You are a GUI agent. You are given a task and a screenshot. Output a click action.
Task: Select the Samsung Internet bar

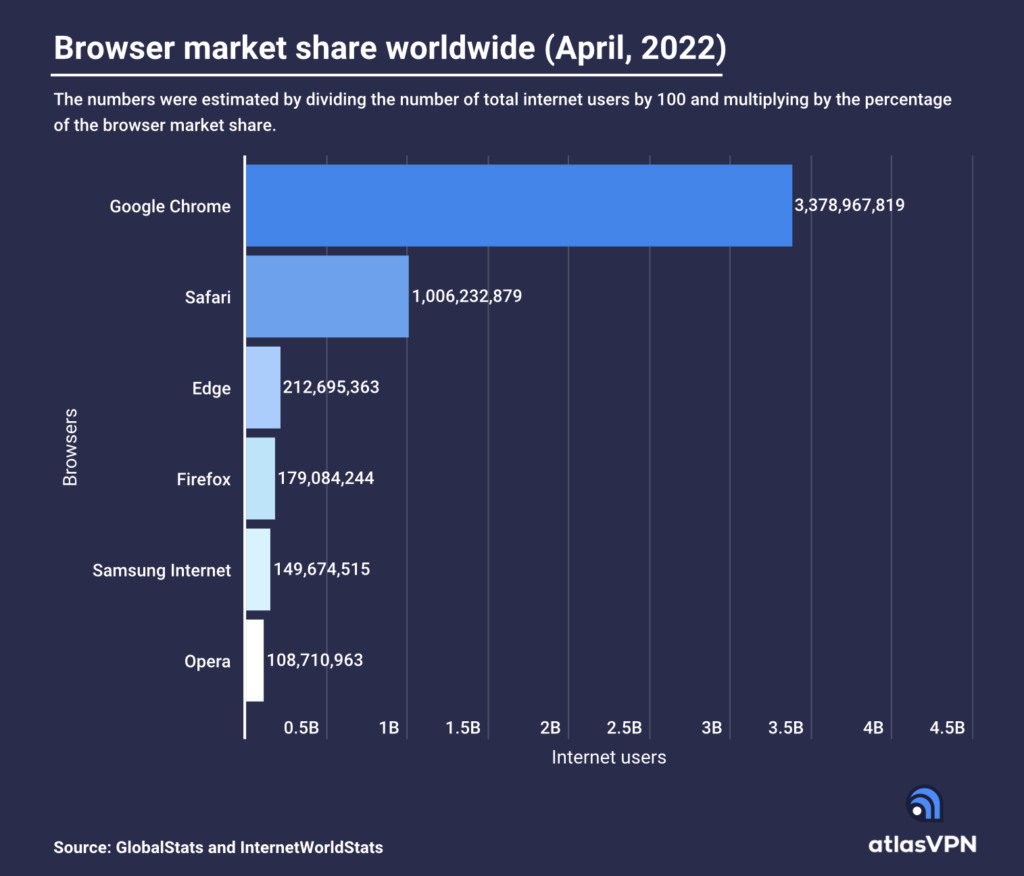258,569
